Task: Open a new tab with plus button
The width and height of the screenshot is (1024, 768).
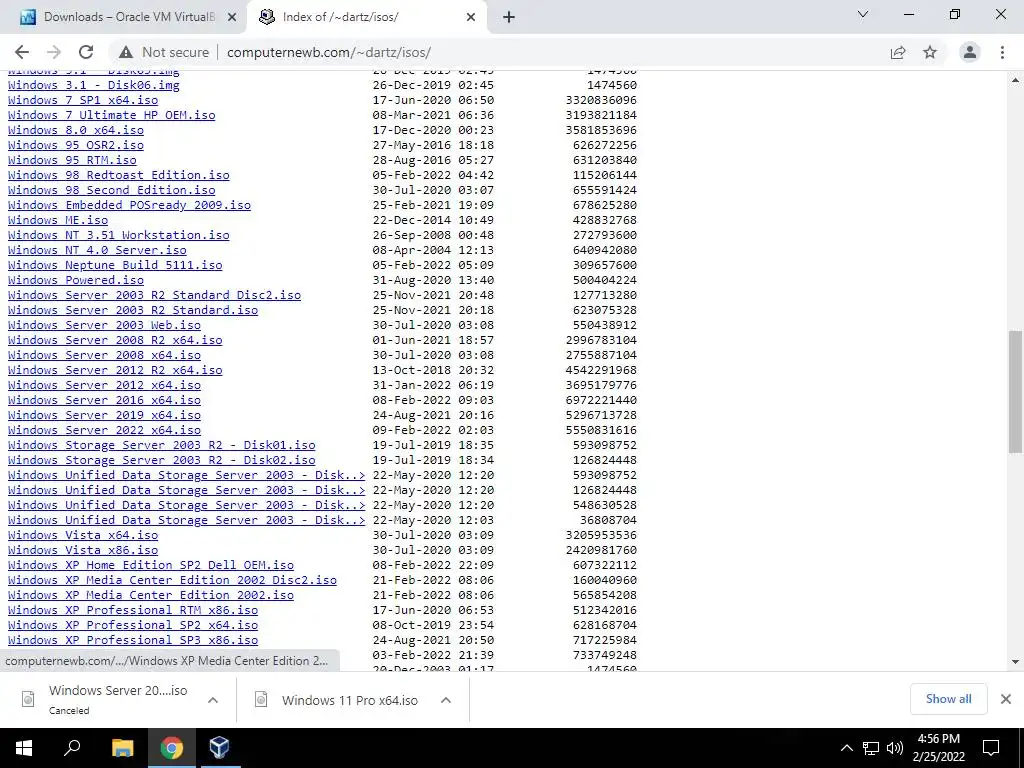Action: pos(509,17)
